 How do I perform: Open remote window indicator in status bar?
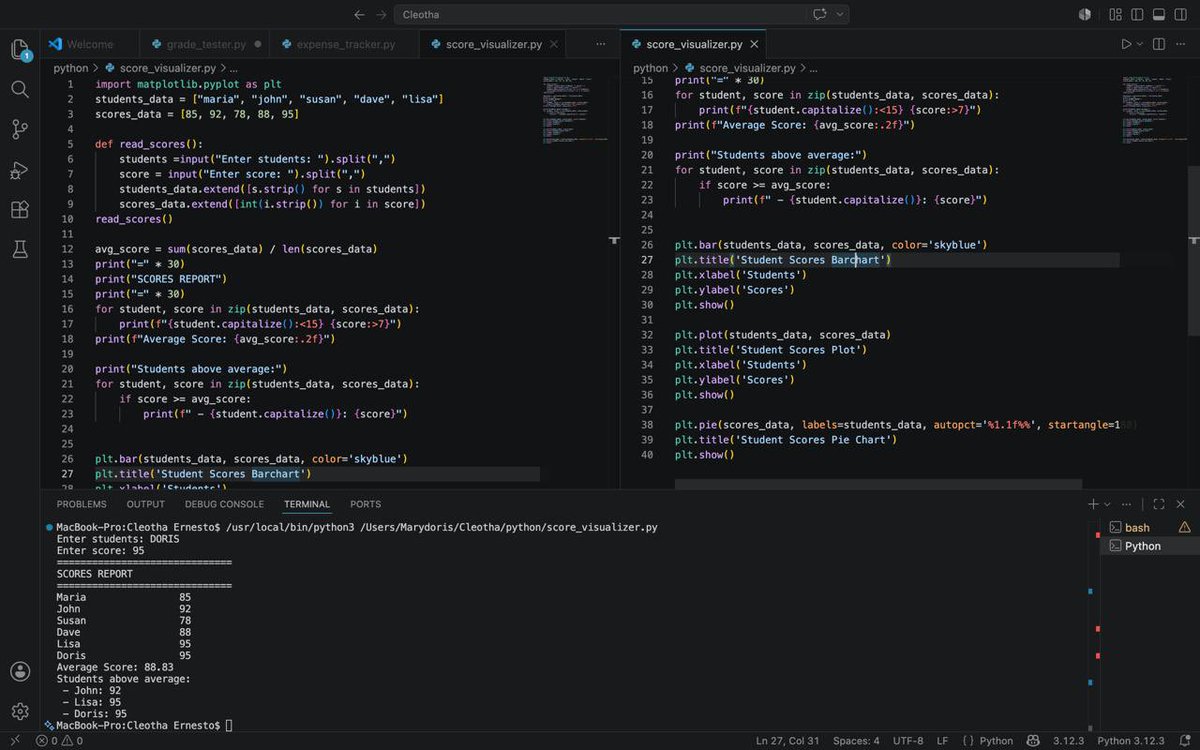[x=14, y=741]
